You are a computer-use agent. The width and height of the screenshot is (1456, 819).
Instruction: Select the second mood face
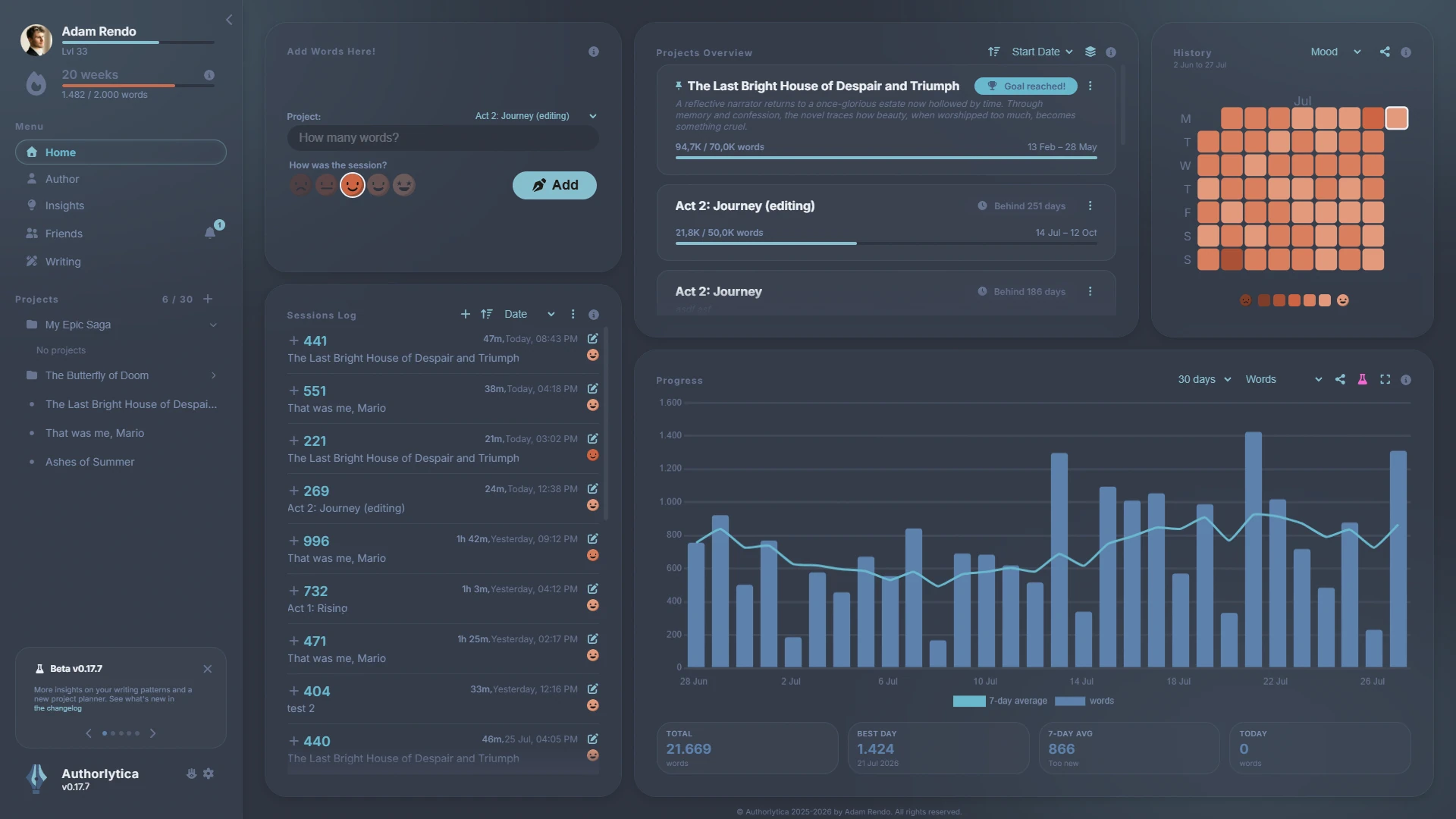[326, 185]
